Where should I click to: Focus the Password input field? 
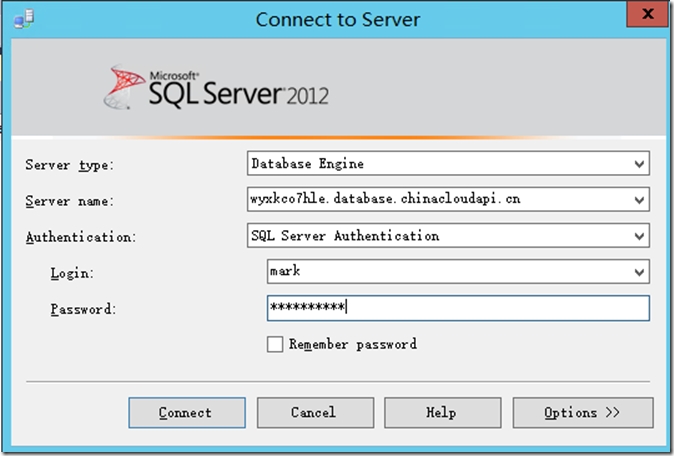click(458, 308)
